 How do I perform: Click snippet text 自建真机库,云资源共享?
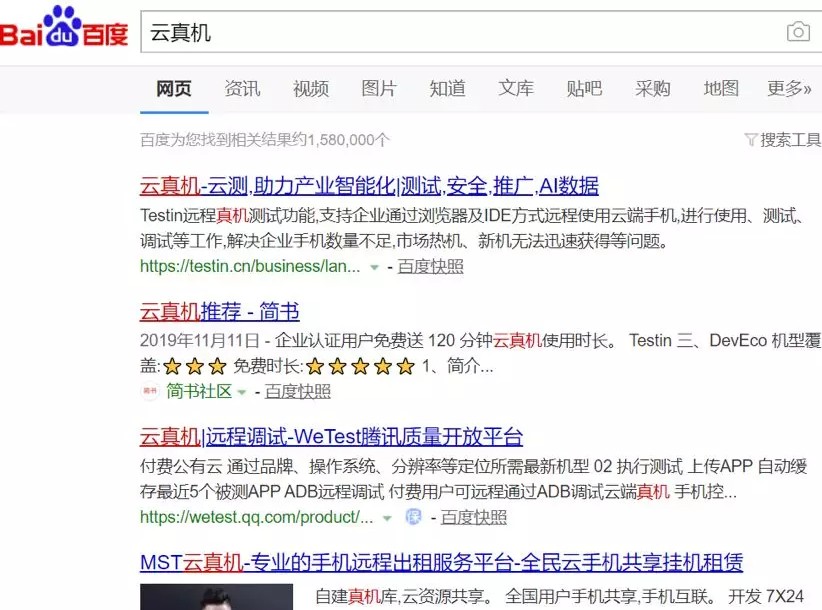point(404,596)
